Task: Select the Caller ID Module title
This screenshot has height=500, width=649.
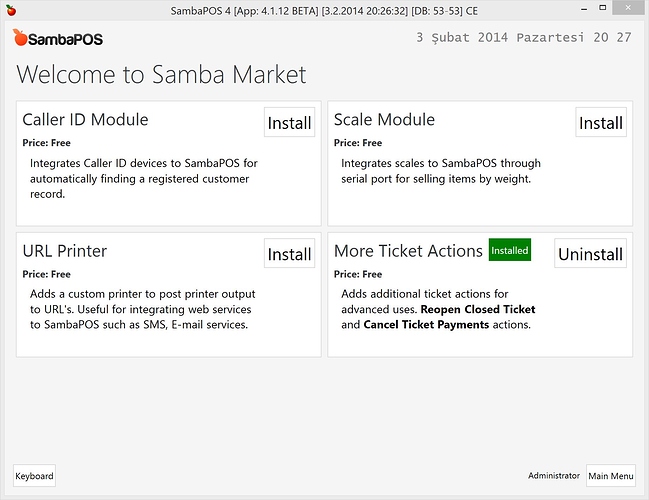Action: (x=85, y=120)
